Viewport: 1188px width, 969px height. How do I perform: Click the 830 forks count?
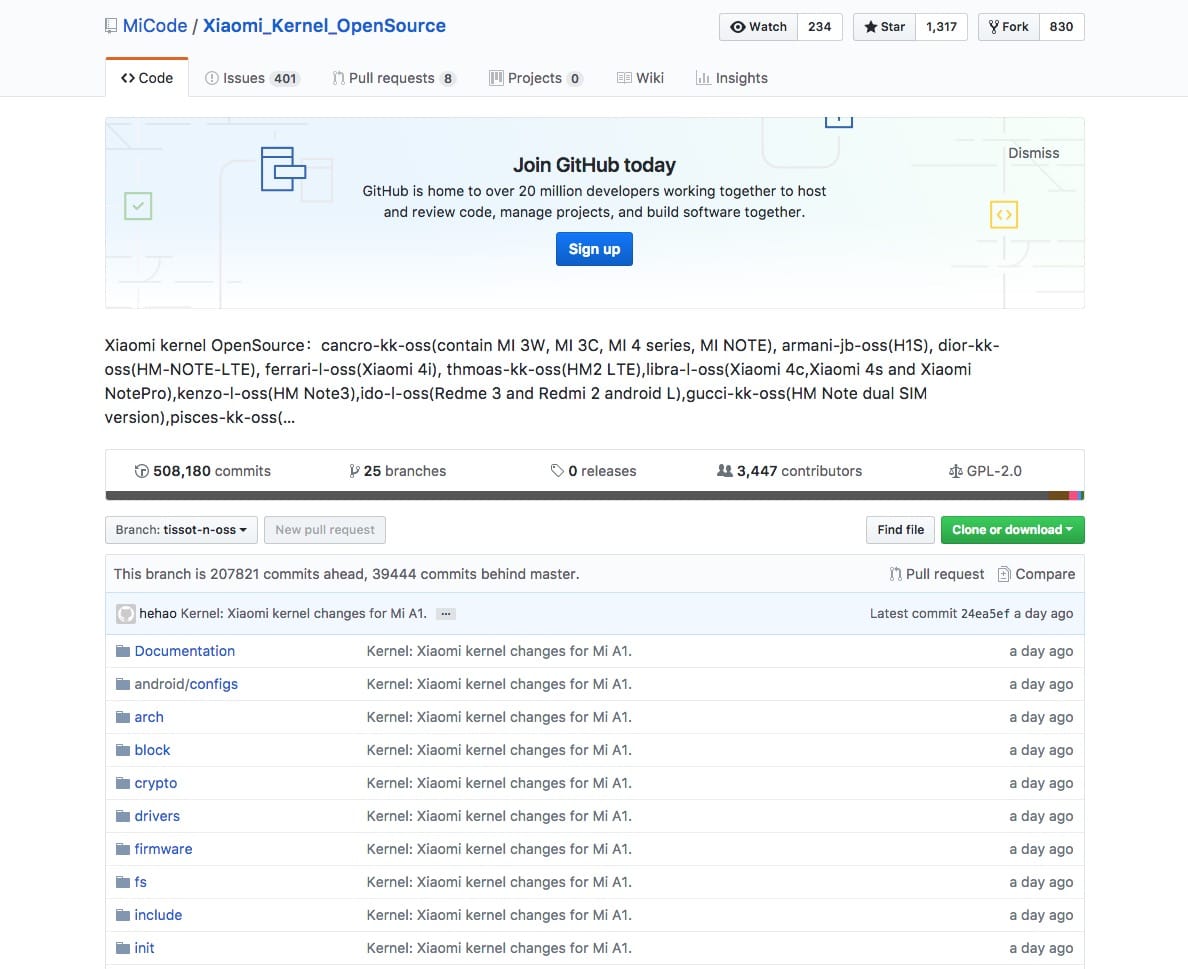click(1061, 27)
